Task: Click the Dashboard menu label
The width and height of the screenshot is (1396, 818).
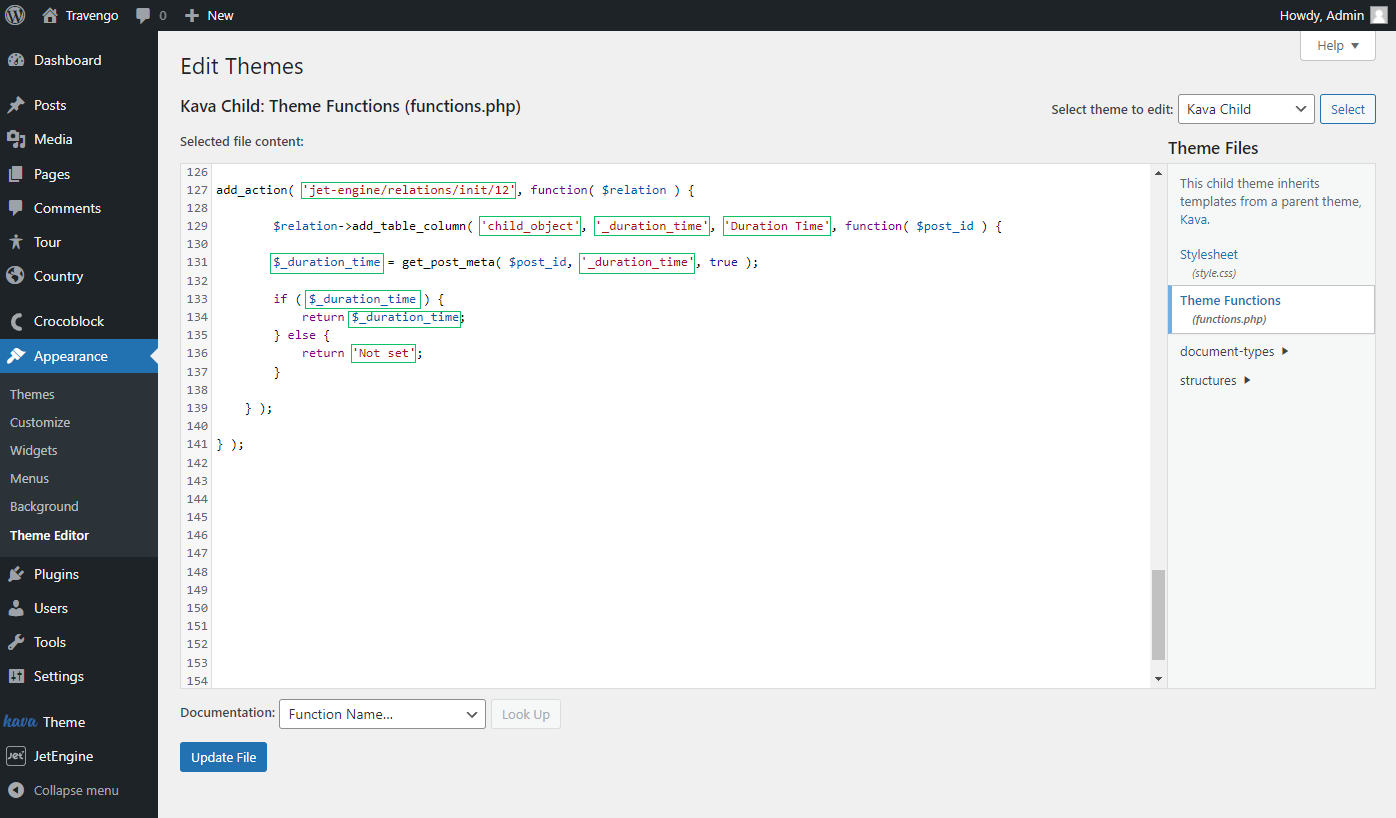Action: coord(67,60)
